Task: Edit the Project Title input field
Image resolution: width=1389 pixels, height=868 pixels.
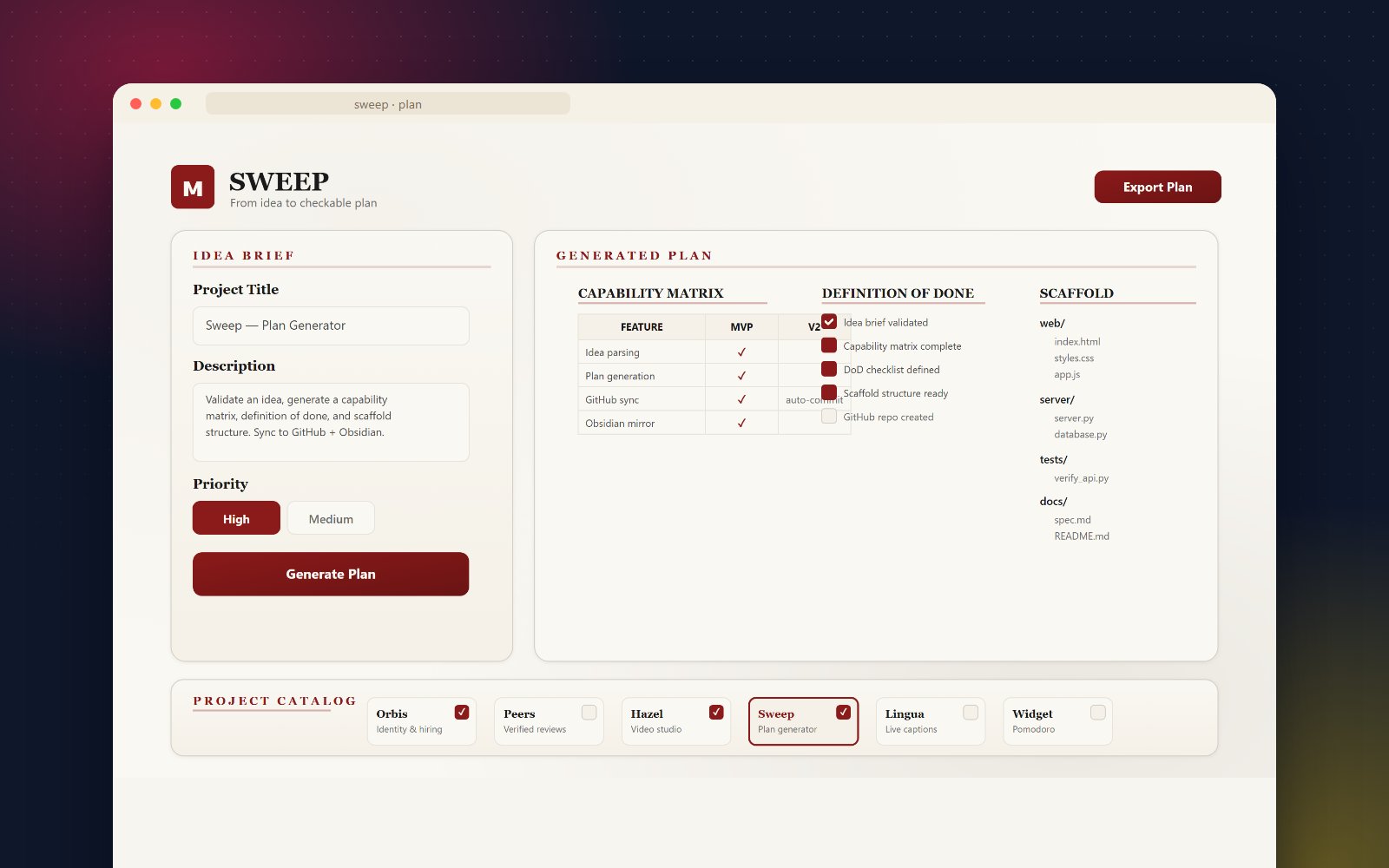Action: (331, 325)
